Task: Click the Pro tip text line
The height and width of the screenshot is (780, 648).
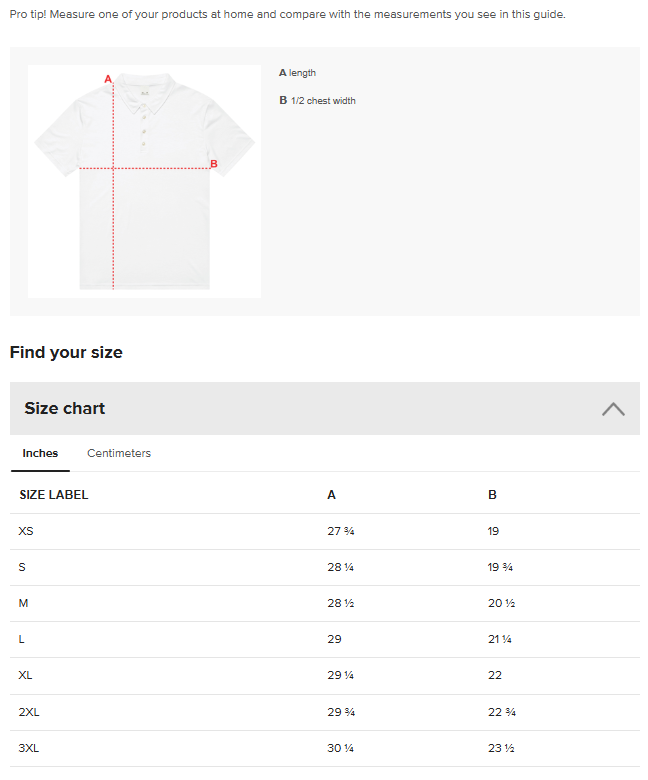Action: click(287, 15)
